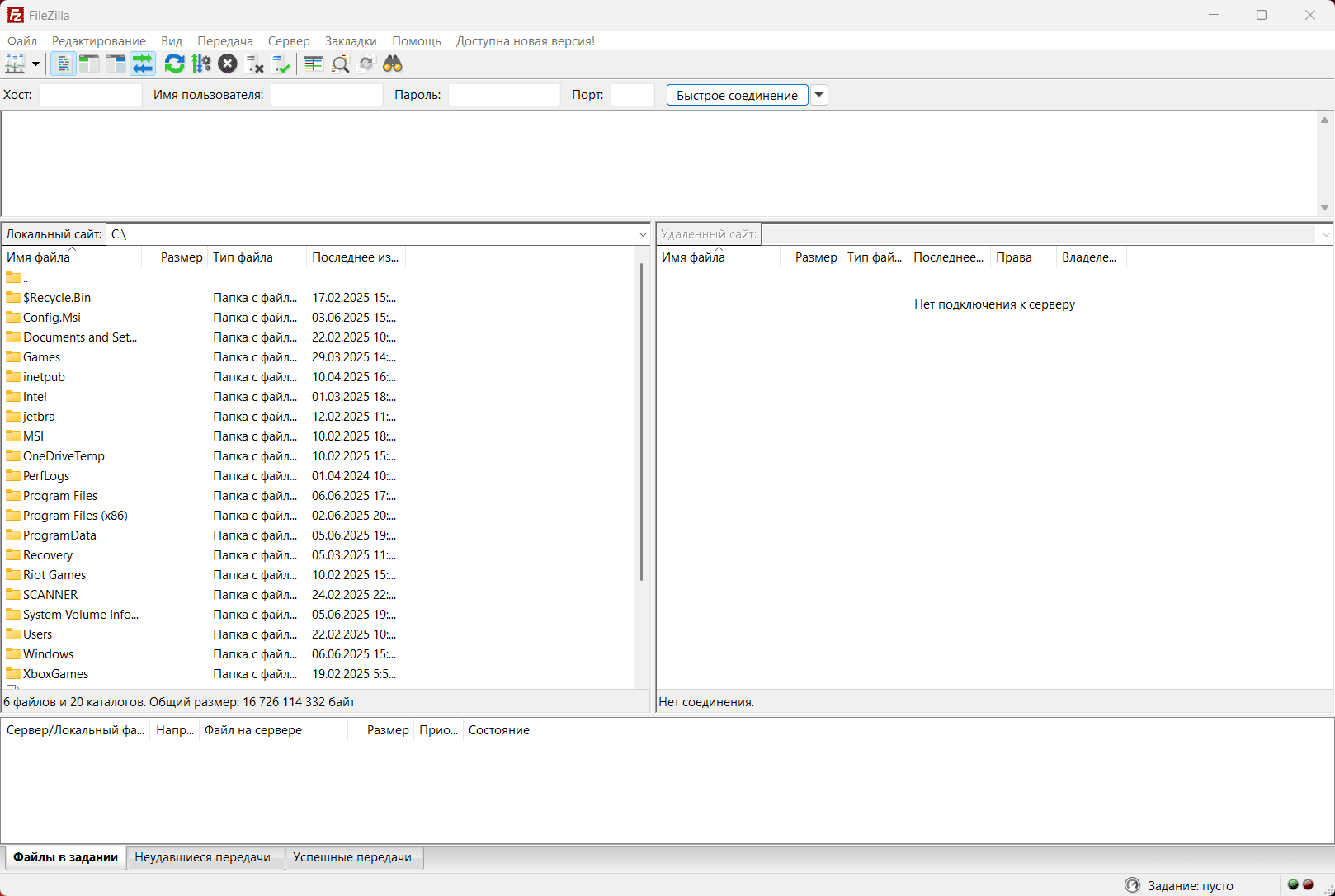Open the Доступна новая версия! menu item

point(525,41)
